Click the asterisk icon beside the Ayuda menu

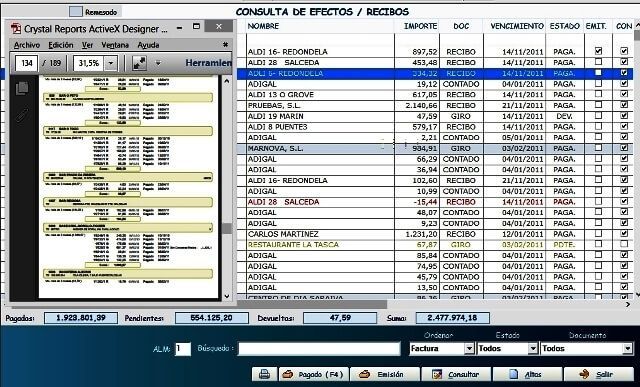225,44
